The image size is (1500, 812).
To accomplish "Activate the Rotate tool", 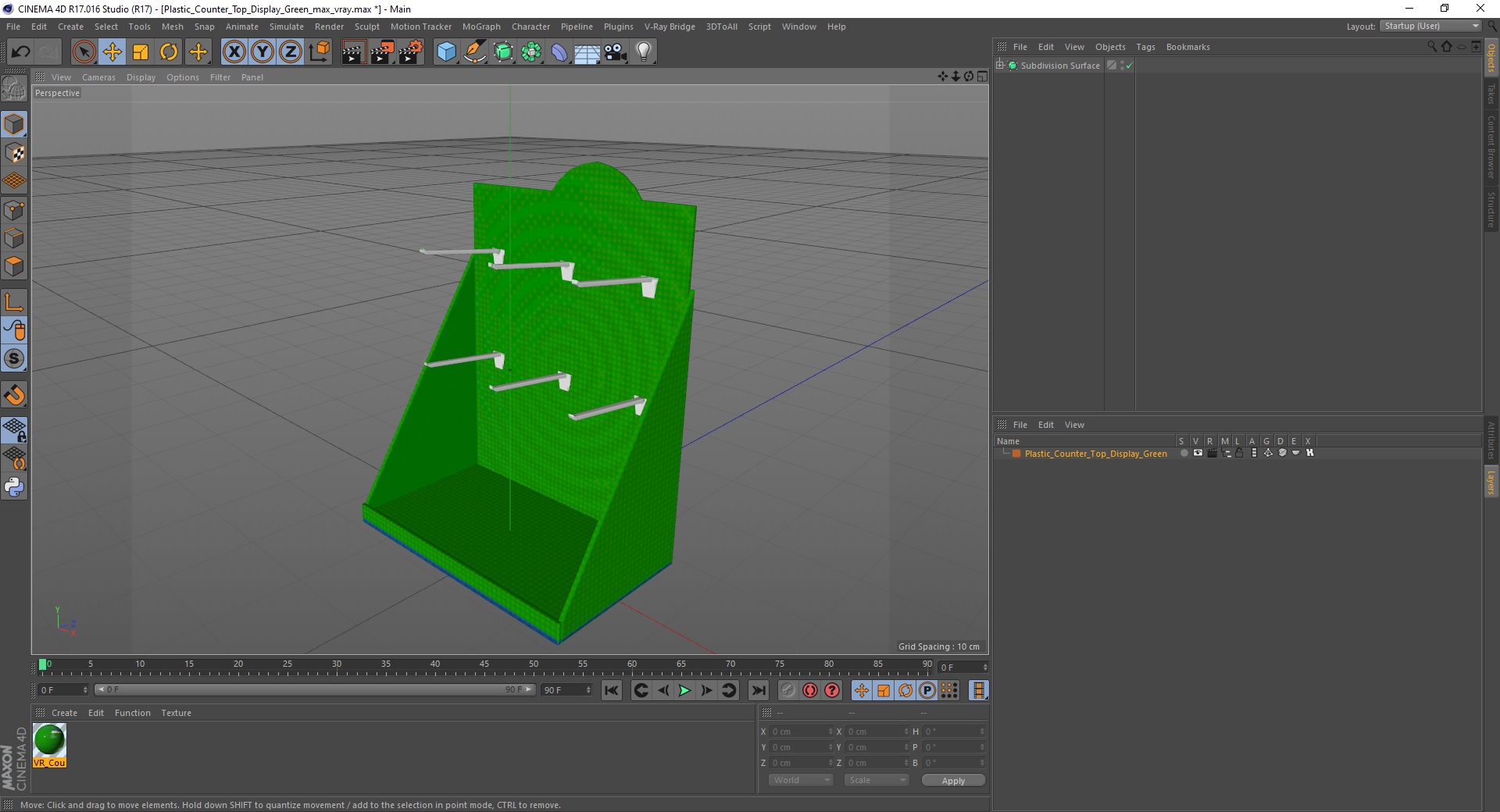I will 169,52.
